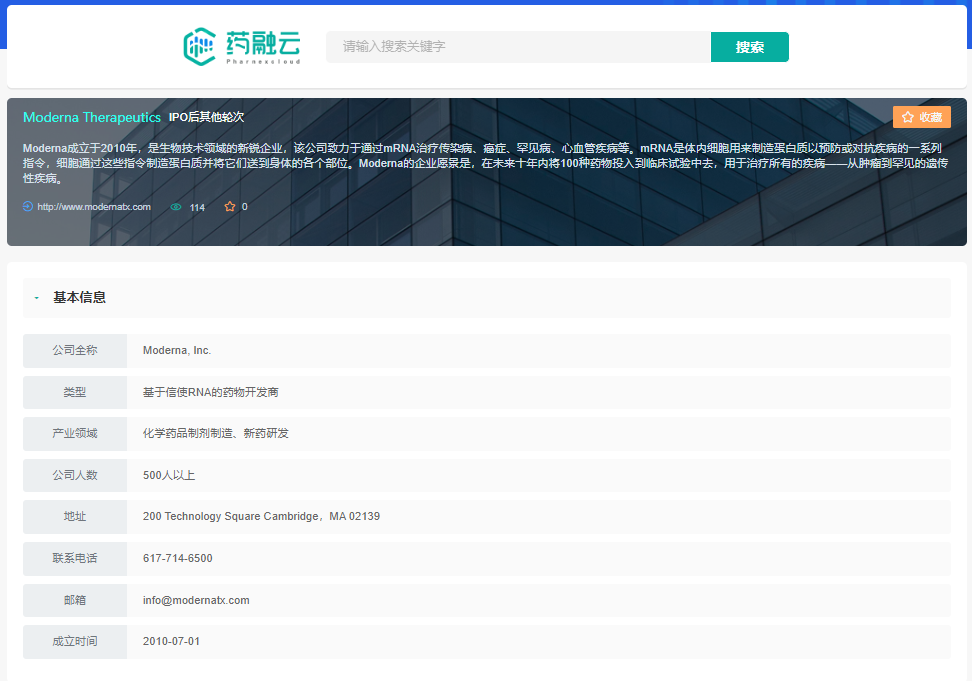Open the Moderna Therapeutics company title
The width and height of the screenshot is (972, 681).
click(x=92, y=117)
